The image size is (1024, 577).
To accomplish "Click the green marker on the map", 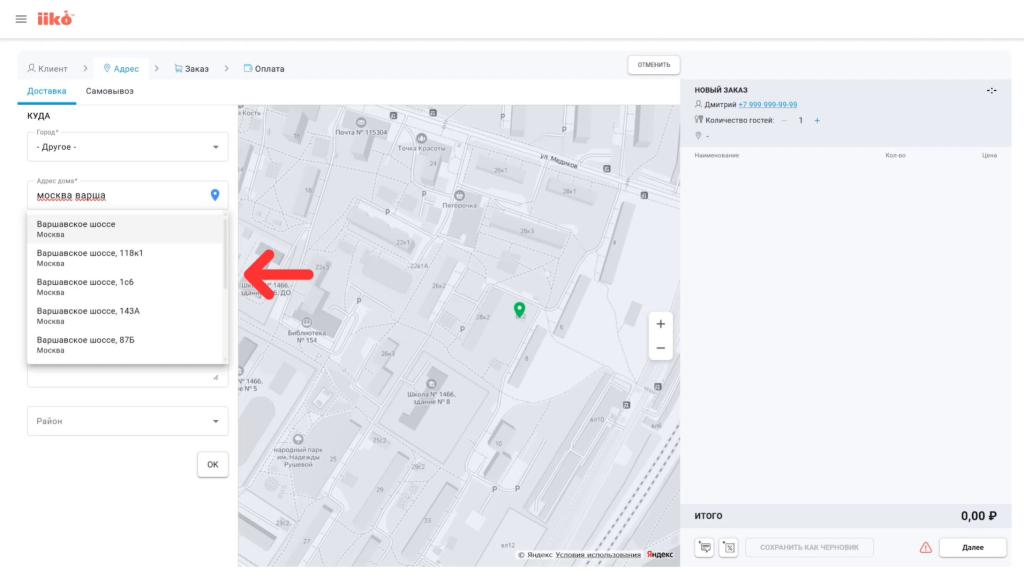I will pos(519,310).
